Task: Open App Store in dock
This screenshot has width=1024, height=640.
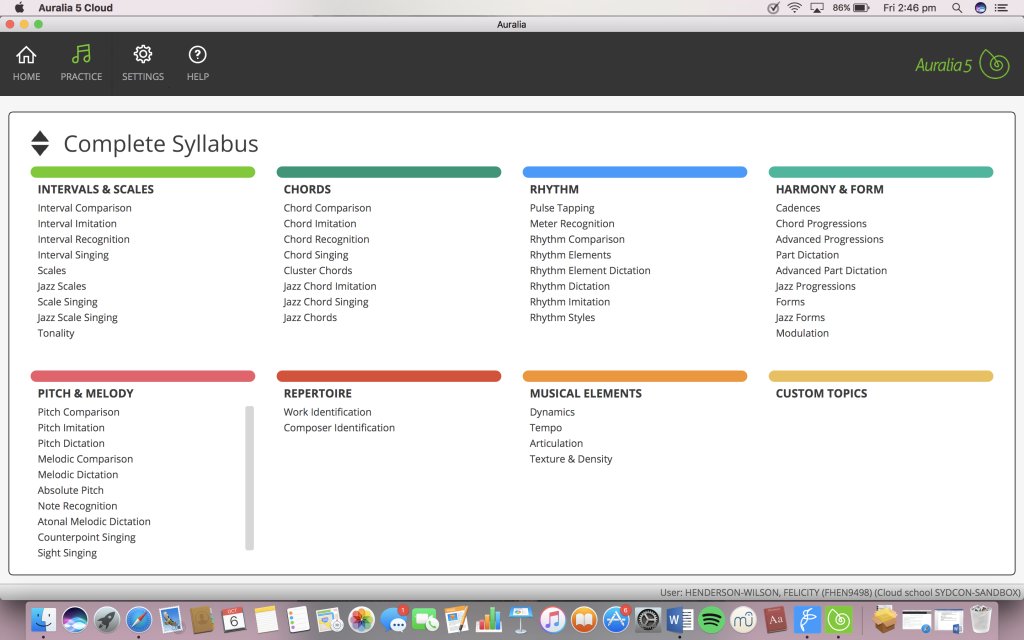Action: click(616, 619)
